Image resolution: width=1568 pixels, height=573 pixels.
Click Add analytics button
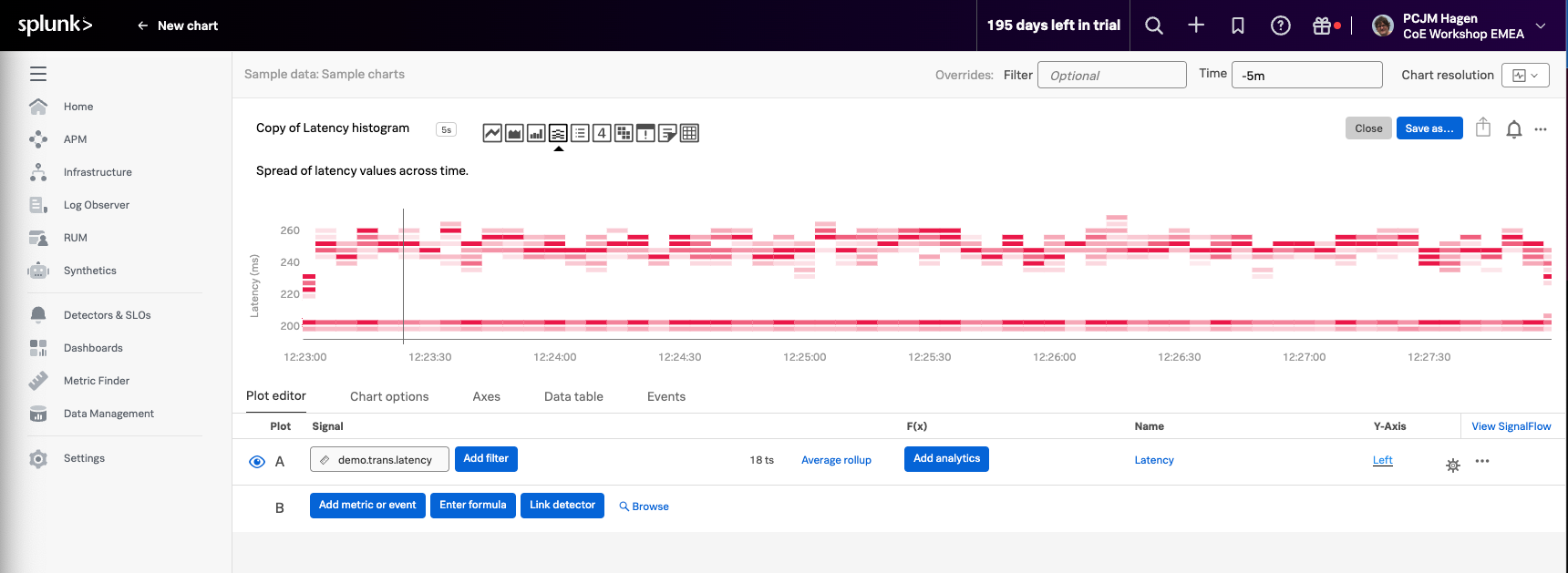(946, 459)
